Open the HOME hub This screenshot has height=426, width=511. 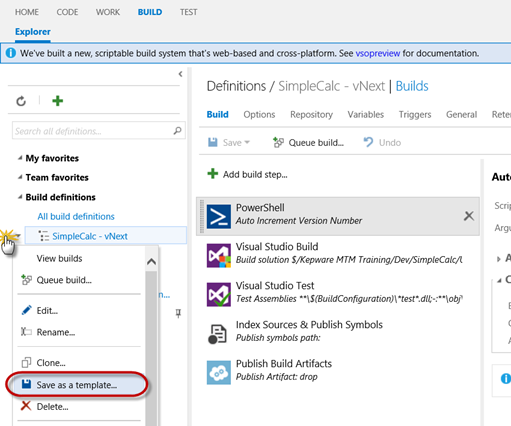tap(27, 12)
